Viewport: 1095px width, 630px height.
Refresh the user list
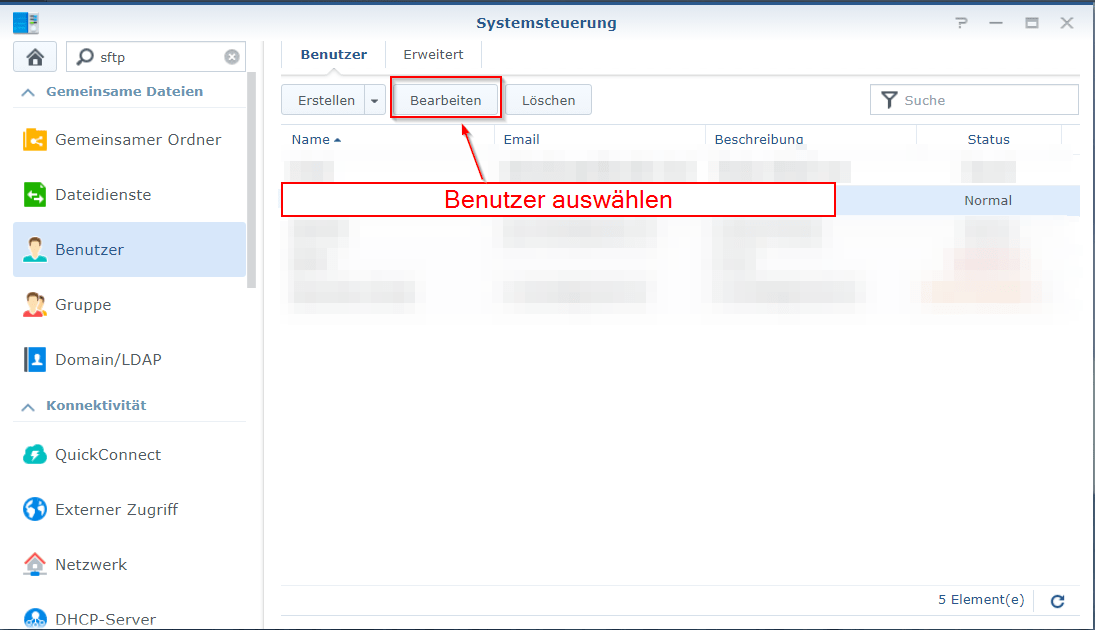pos(1057,601)
